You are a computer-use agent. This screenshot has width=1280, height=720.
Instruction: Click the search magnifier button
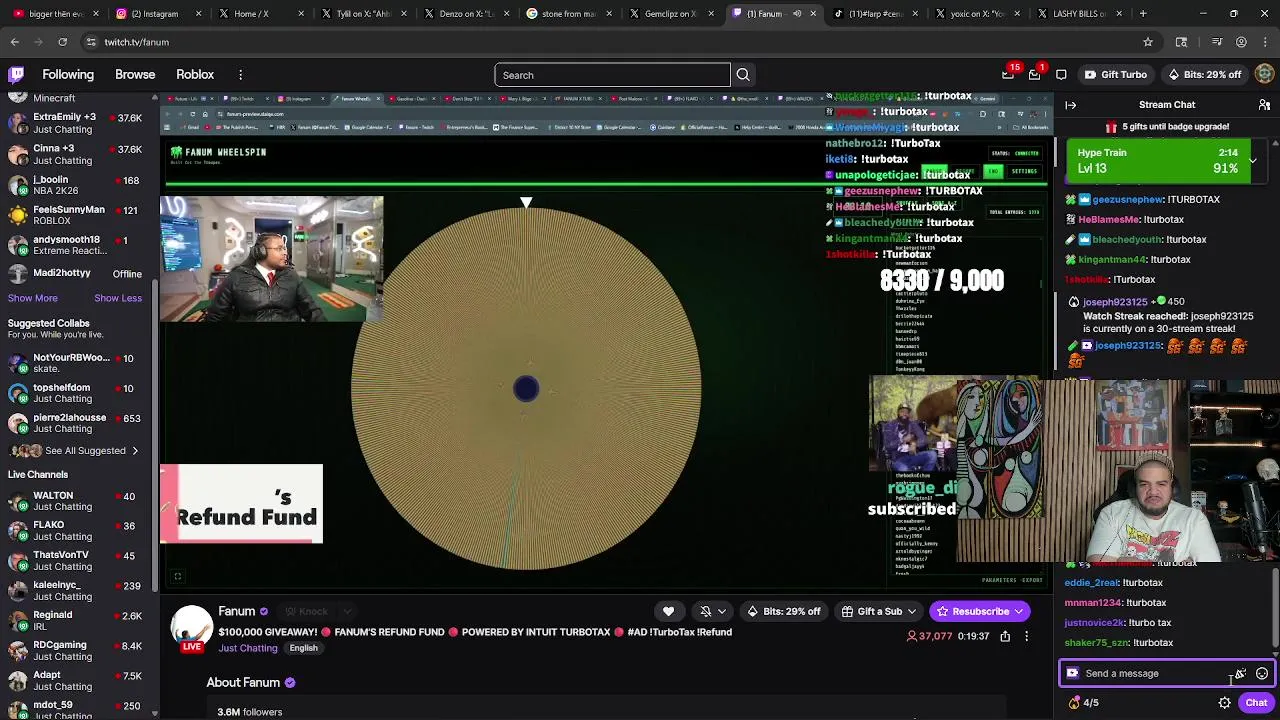pyautogui.click(x=743, y=75)
